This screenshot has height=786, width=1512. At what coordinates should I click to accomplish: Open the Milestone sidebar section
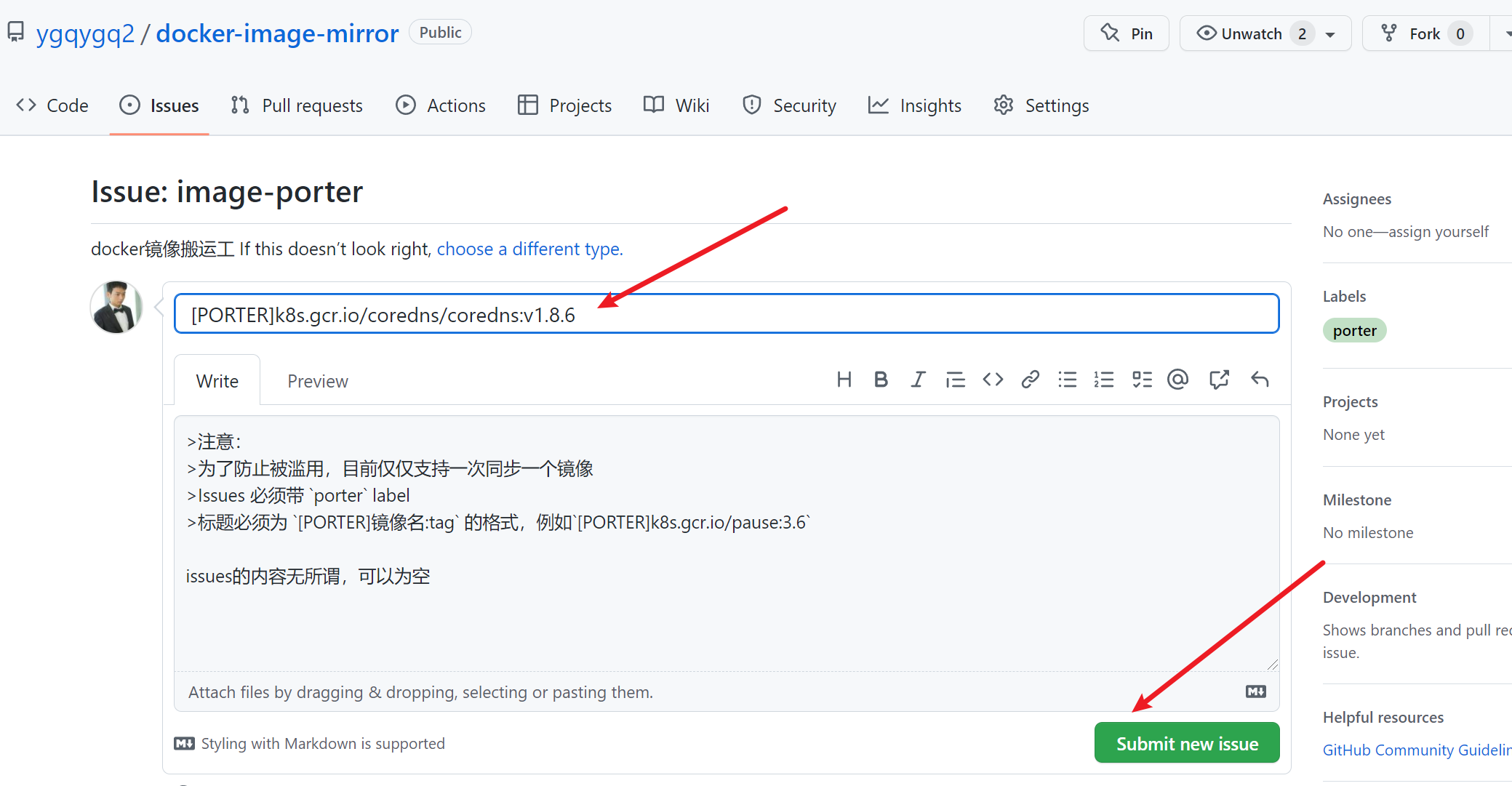(1356, 500)
